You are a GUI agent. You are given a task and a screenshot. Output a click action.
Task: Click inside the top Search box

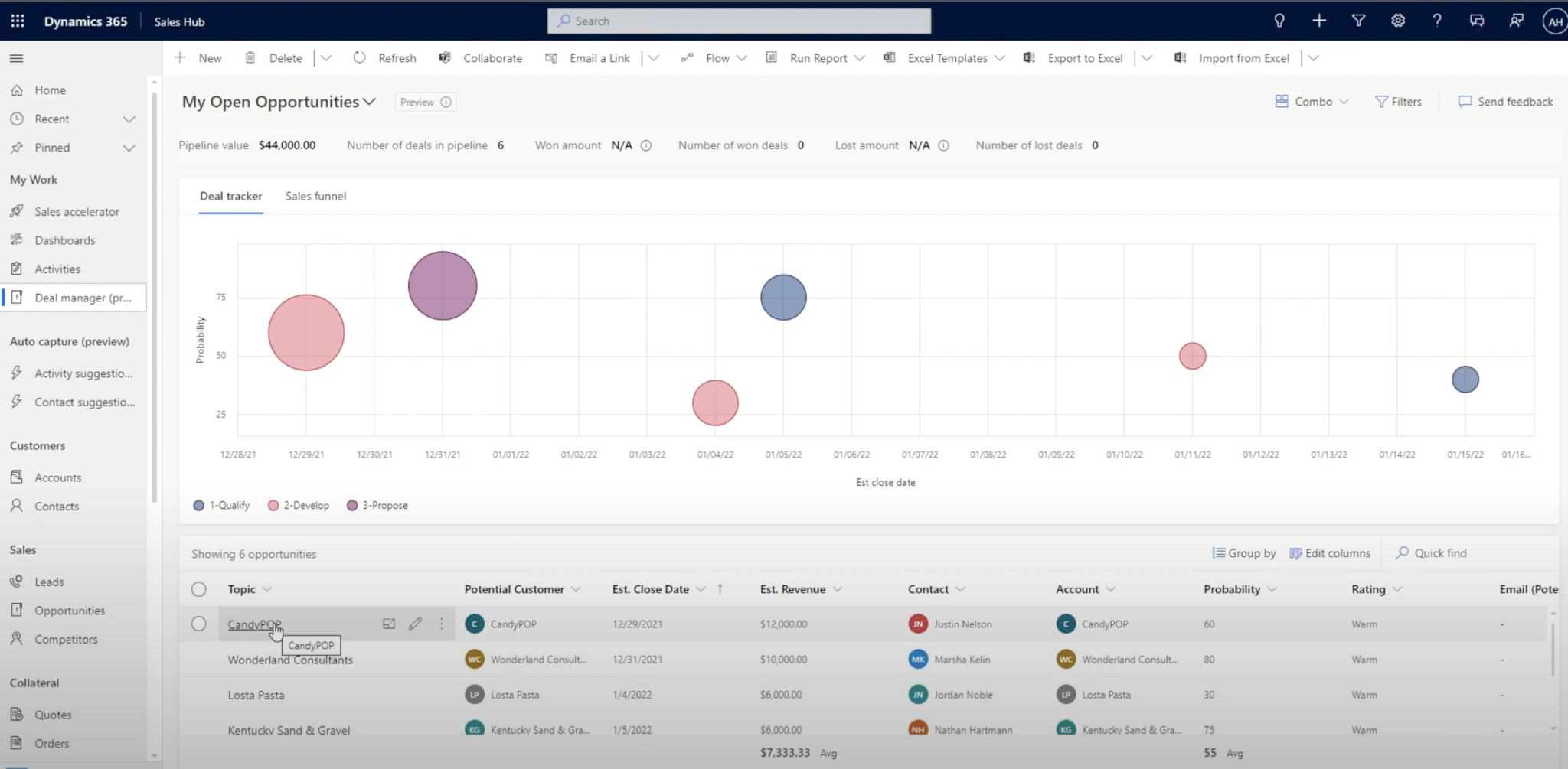coord(738,21)
